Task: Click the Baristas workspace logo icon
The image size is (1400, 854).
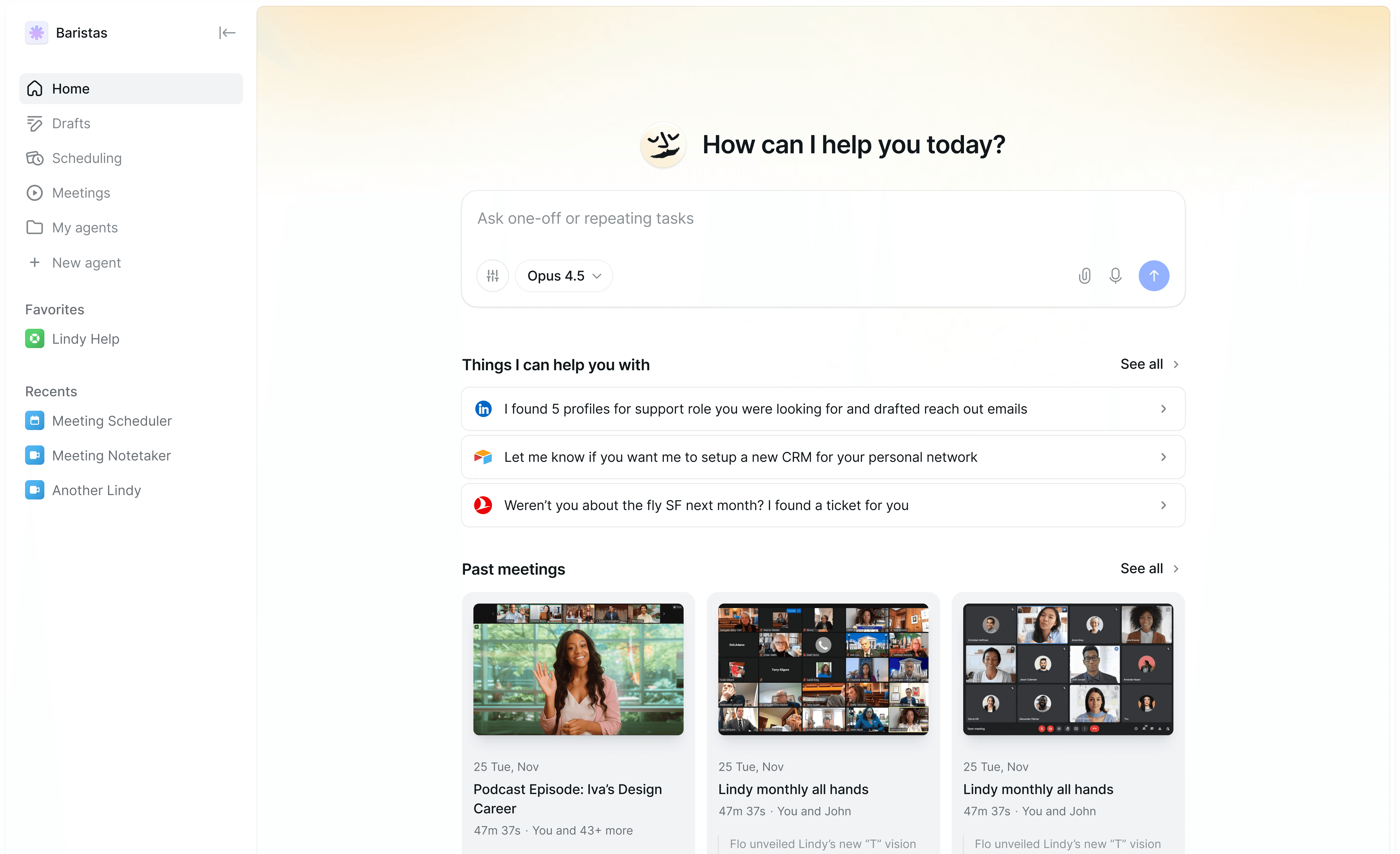Action: [36, 33]
